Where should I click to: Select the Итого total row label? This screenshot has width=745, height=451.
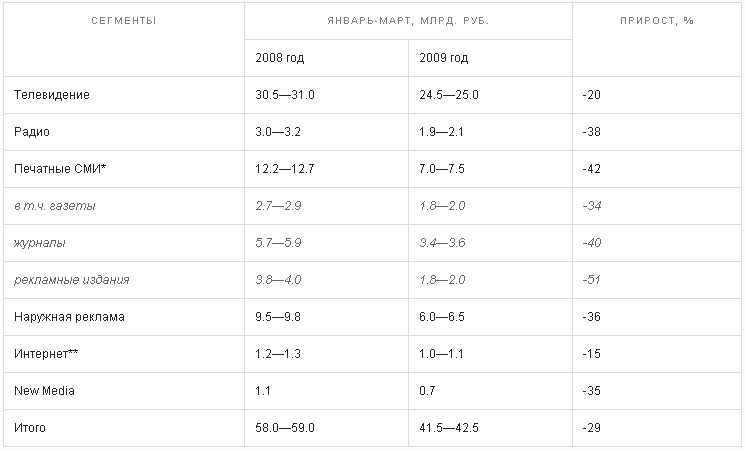30,428
